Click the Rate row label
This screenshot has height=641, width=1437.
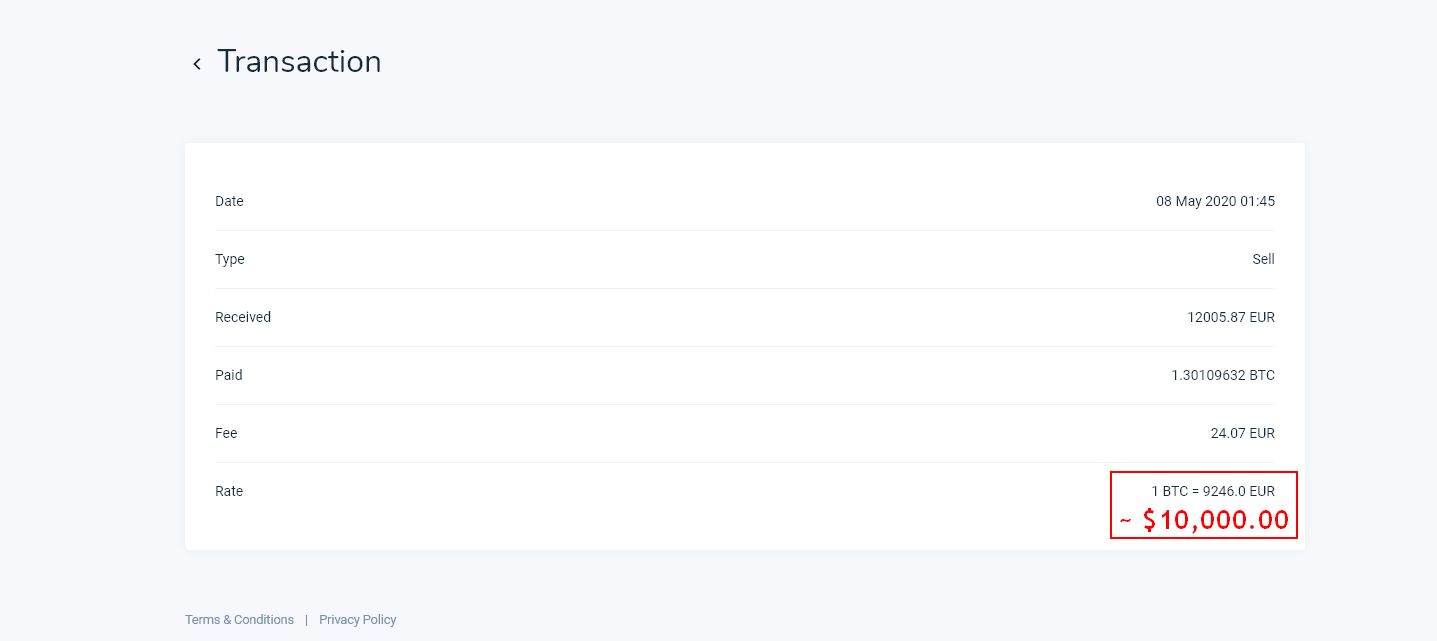pos(229,491)
